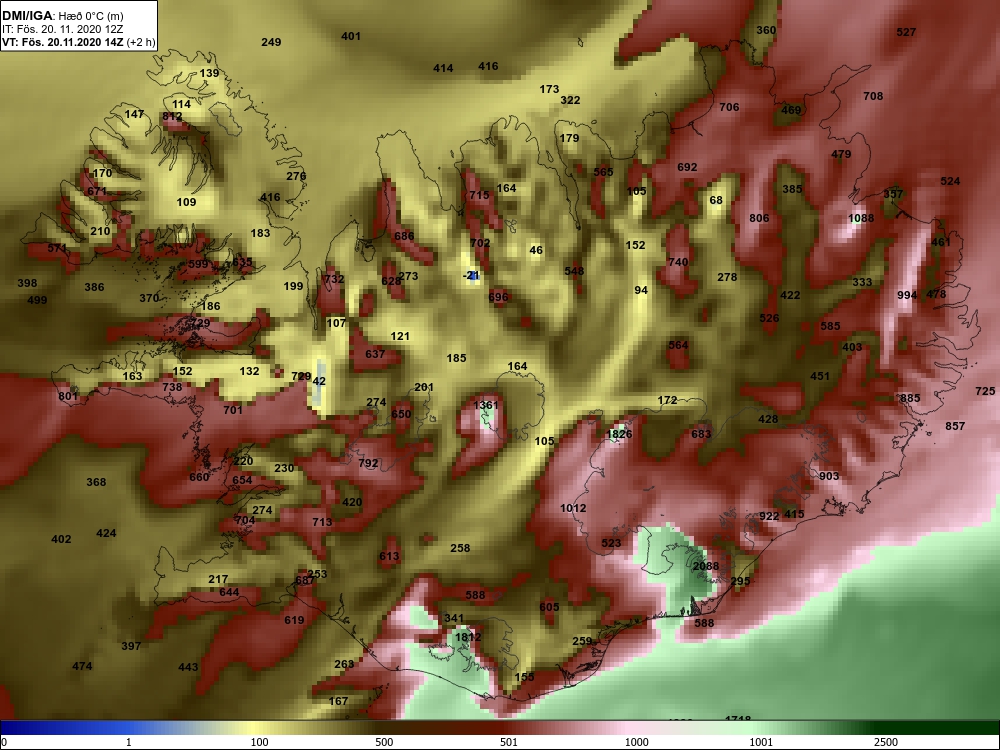
Task: Select the map value 857
Action: 955,426
